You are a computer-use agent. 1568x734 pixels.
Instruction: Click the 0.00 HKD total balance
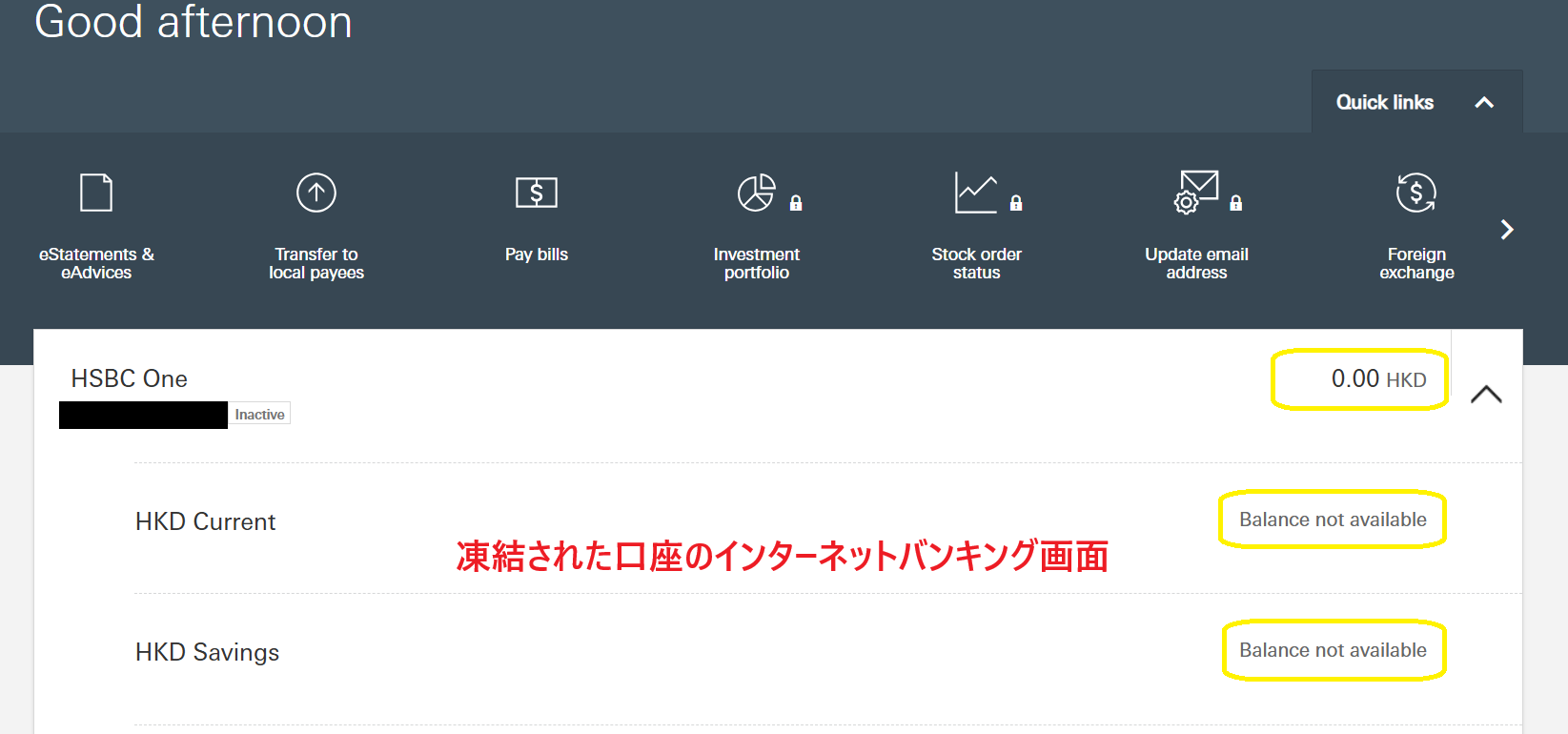[1377, 379]
